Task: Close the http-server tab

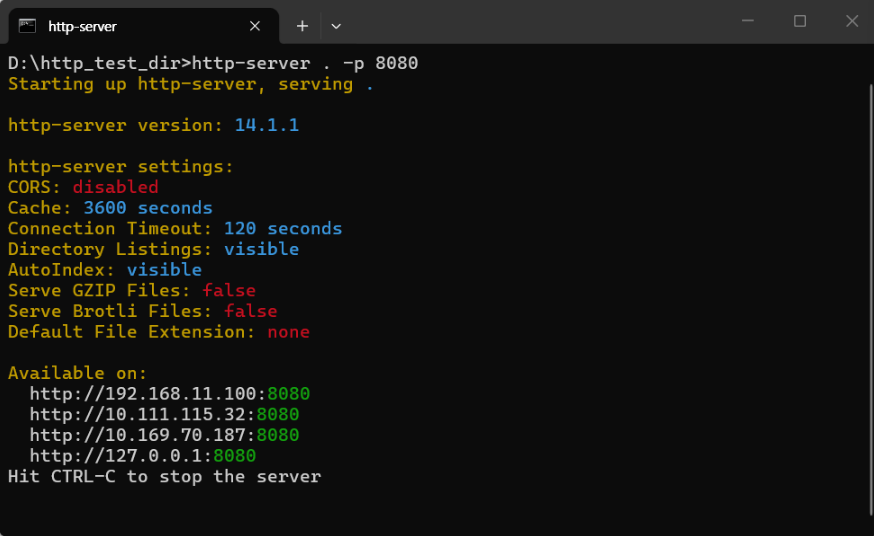Action: 255,25
